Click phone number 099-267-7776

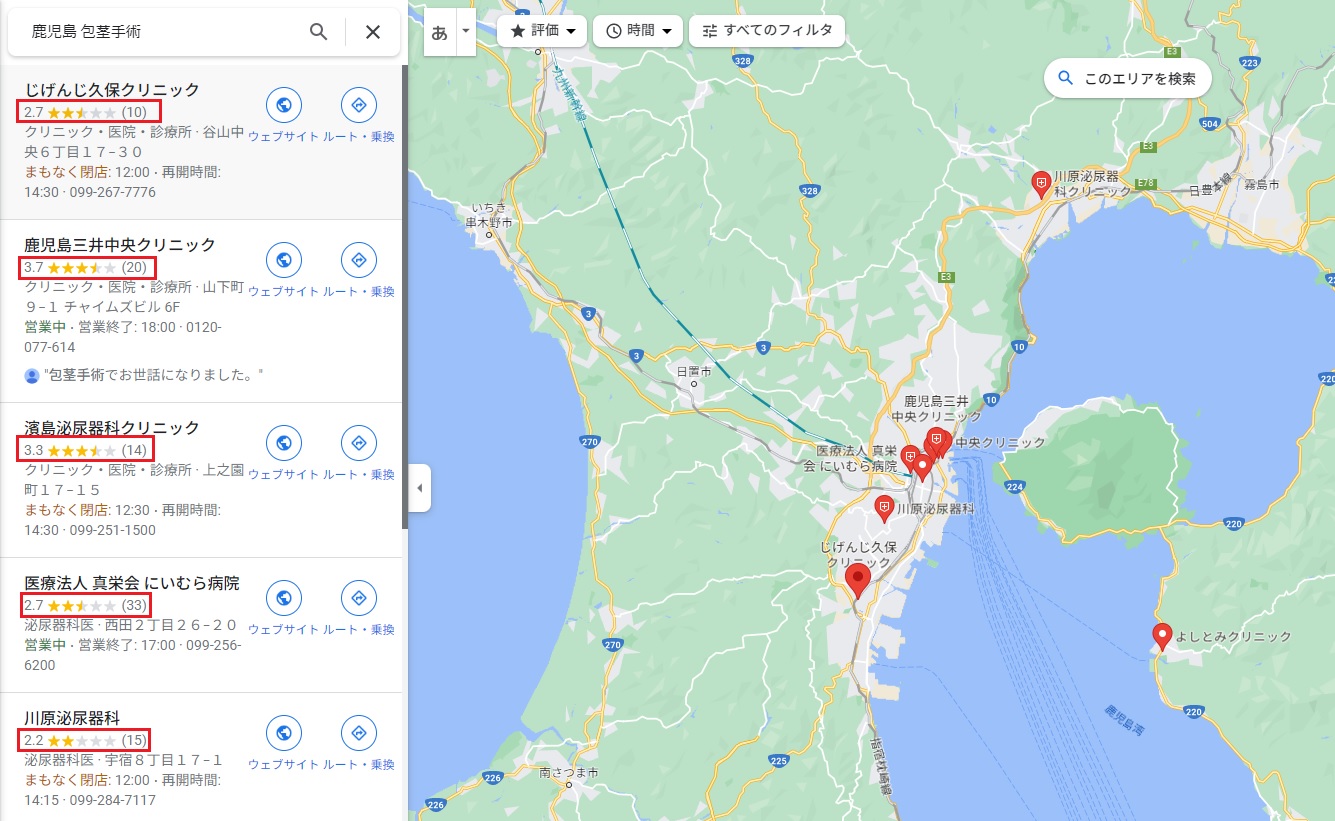[x=115, y=192]
